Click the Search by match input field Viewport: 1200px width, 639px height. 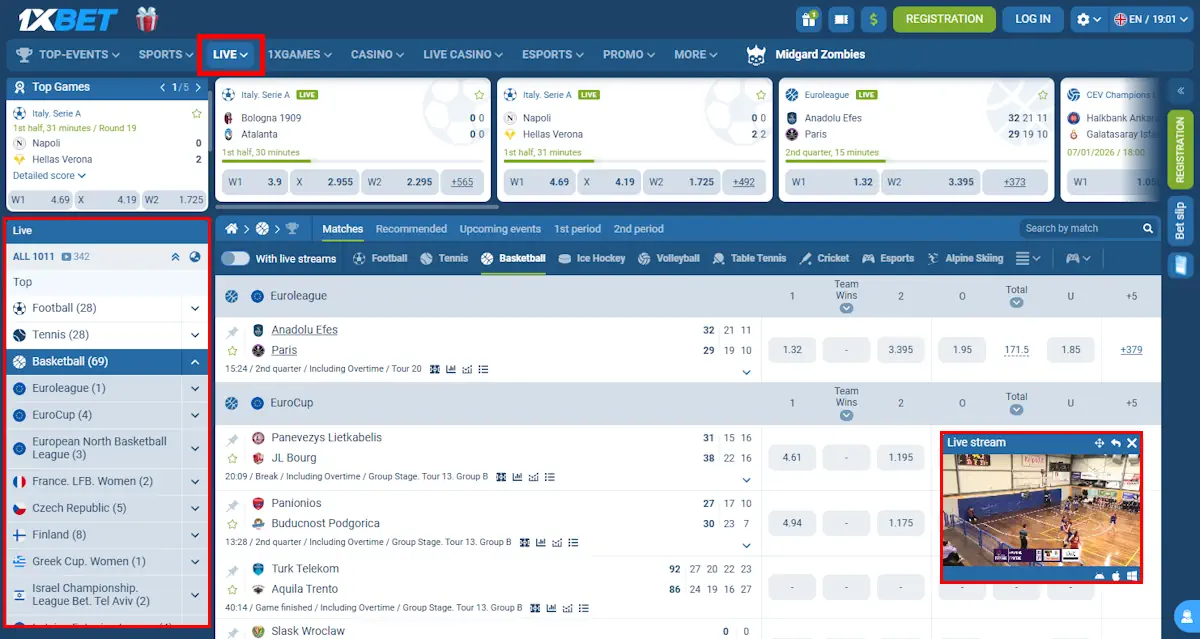click(1080, 229)
